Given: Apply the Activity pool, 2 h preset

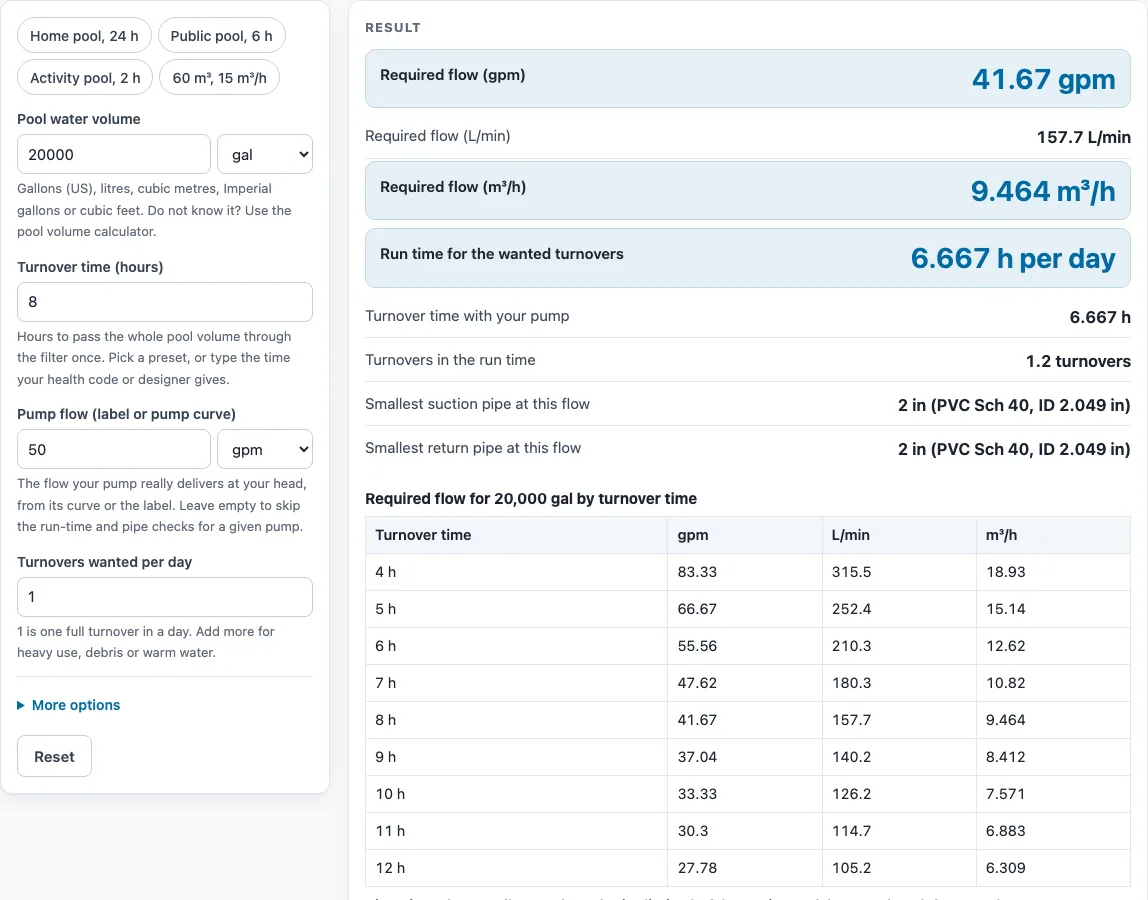Looking at the screenshot, I should (x=85, y=78).
